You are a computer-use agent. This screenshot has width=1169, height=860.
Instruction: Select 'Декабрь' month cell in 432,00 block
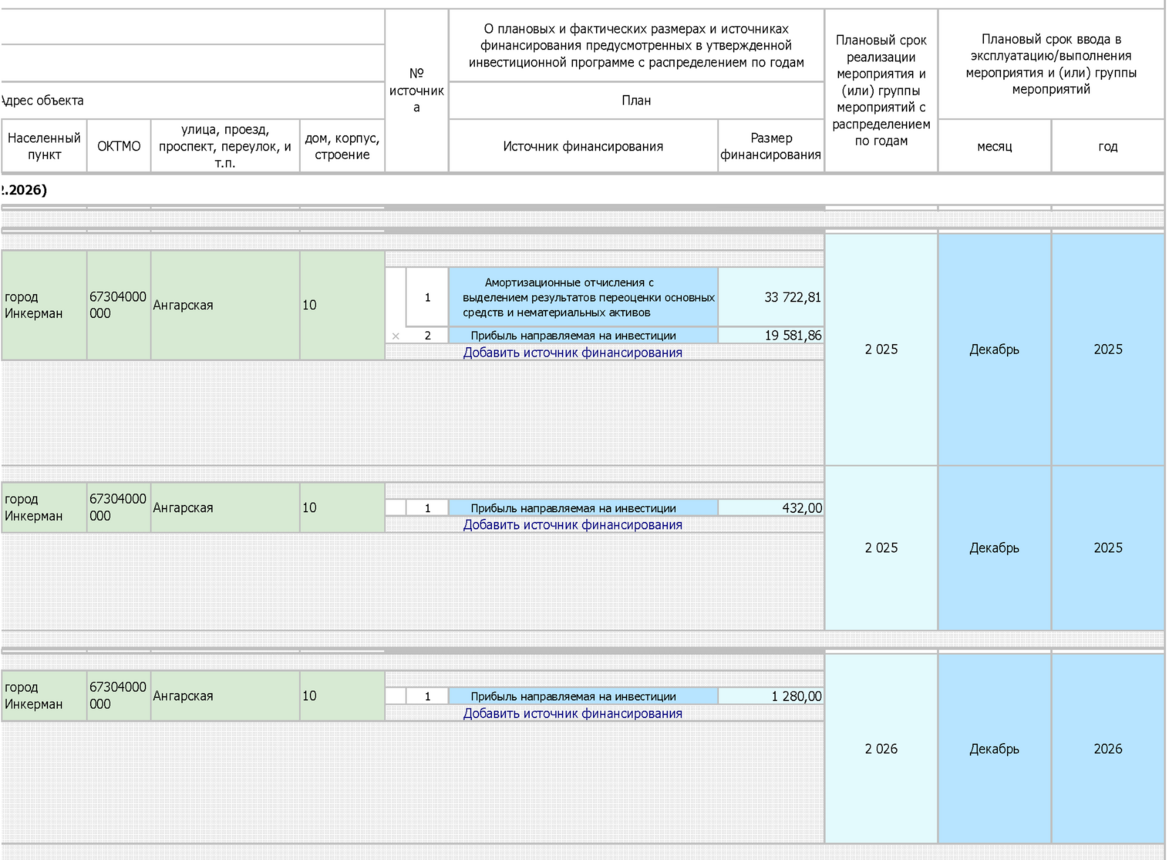point(995,548)
